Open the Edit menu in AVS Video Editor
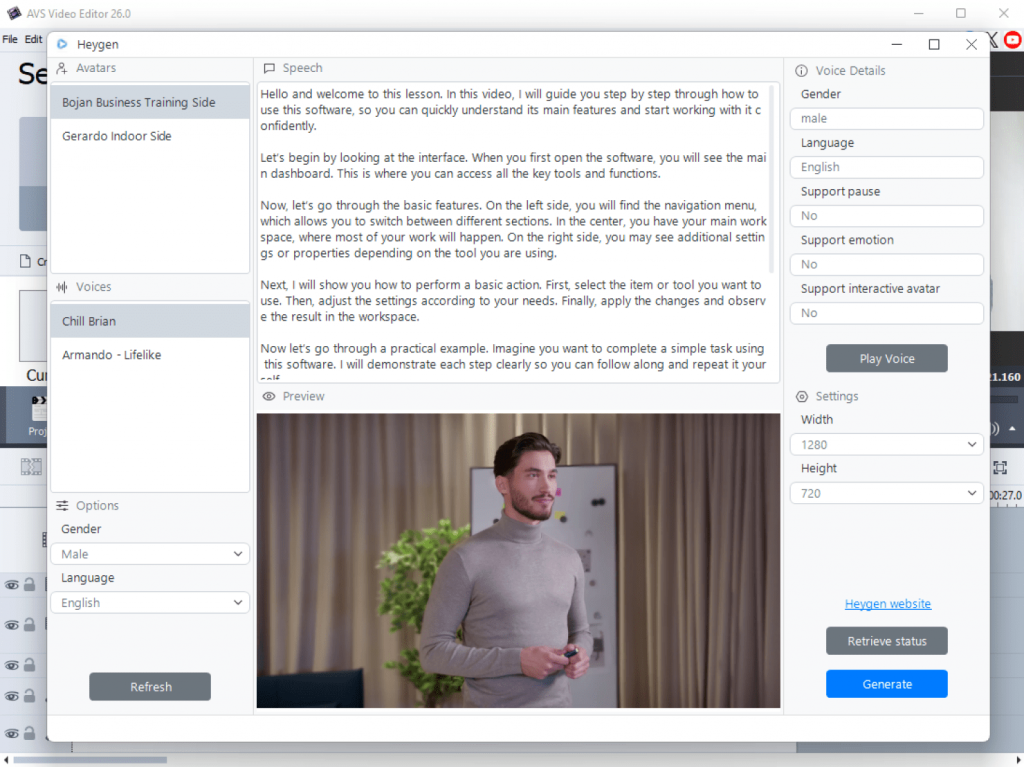The height and width of the screenshot is (767, 1024). [x=33, y=39]
